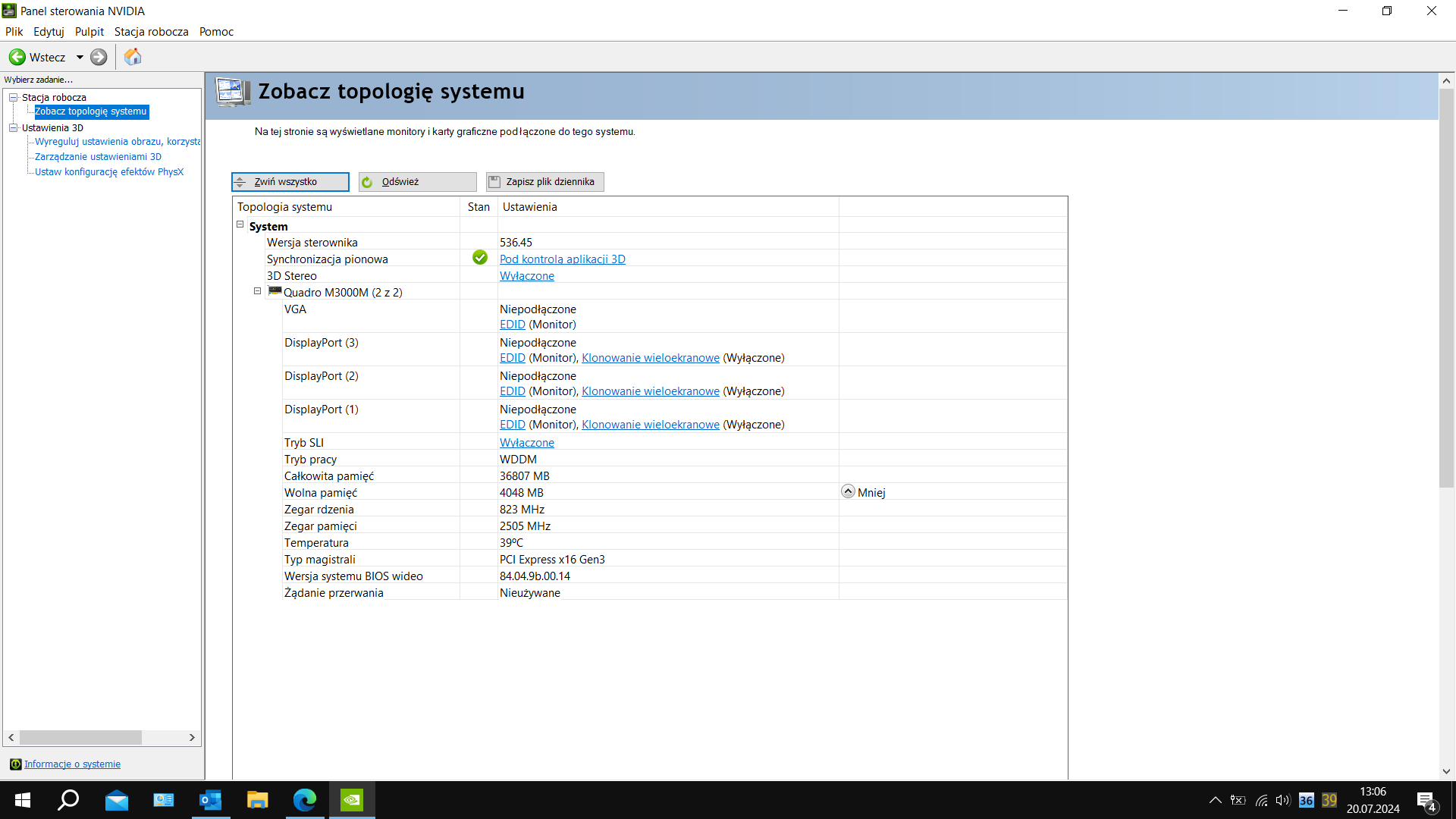
Task: Open Outlook from the taskbar
Action: tap(210, 800)
